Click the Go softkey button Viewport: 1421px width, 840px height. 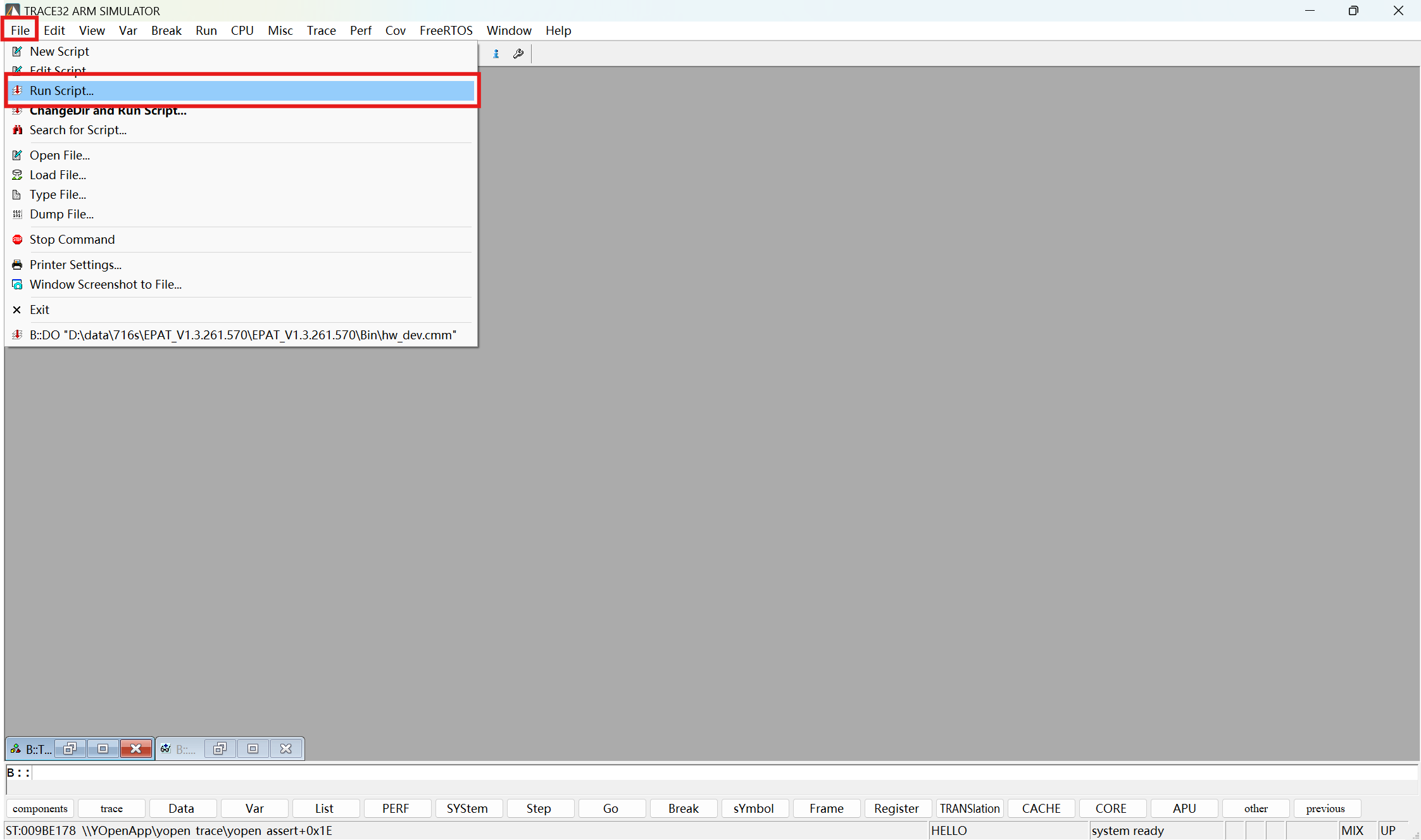611,808
